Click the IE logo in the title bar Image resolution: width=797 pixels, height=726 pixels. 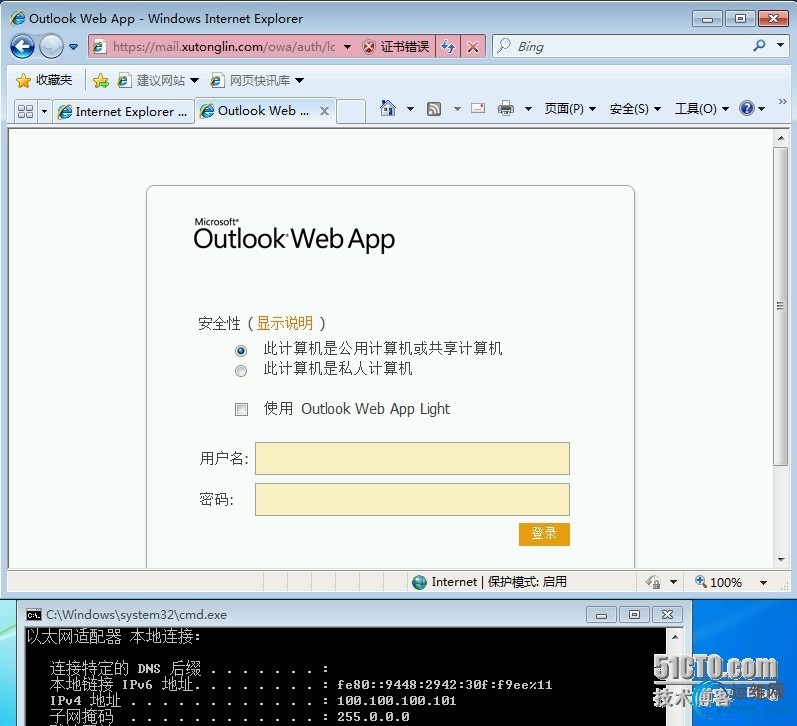17,18
